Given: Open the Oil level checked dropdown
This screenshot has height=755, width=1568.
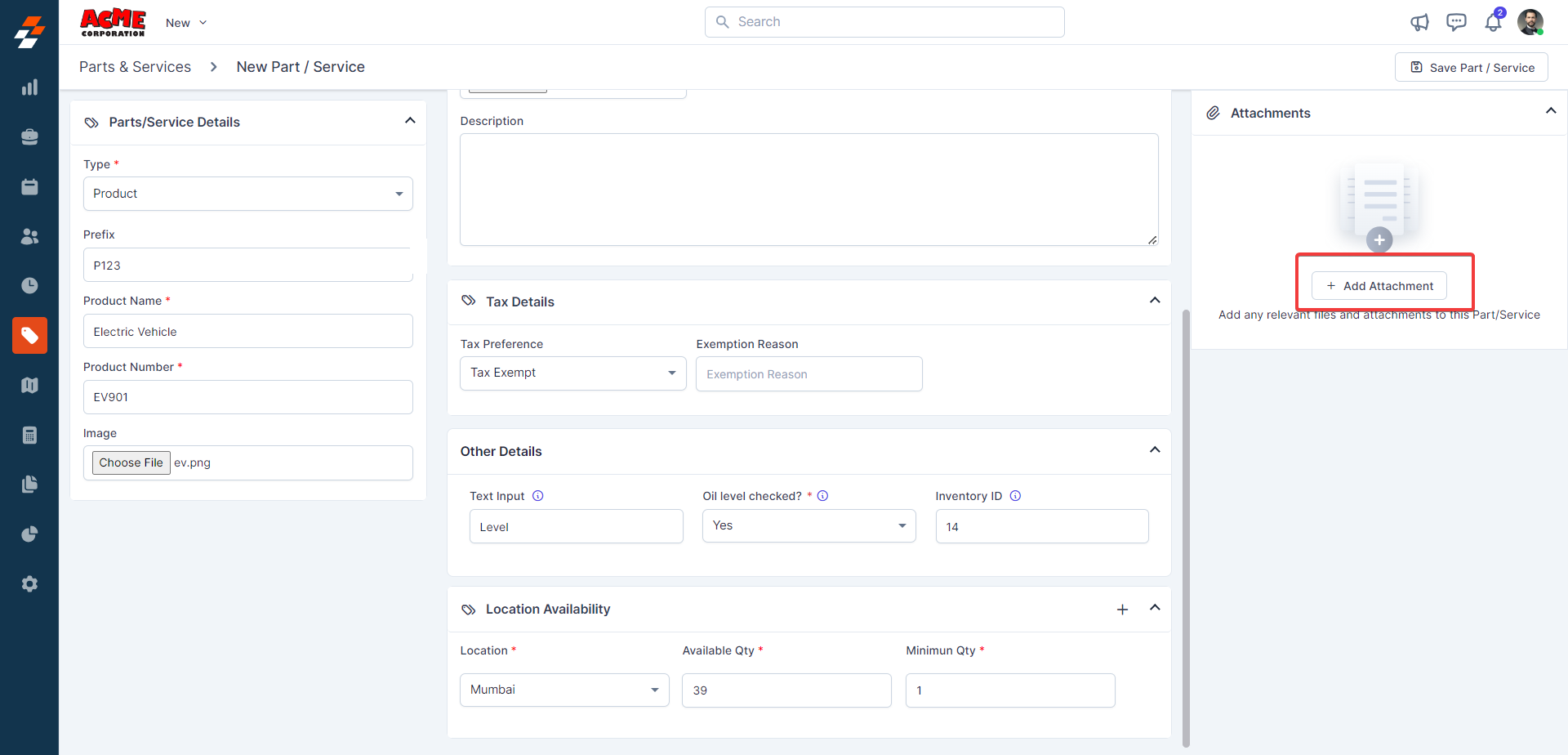Looking at the screenshot, I should click(x=808, y=526).
